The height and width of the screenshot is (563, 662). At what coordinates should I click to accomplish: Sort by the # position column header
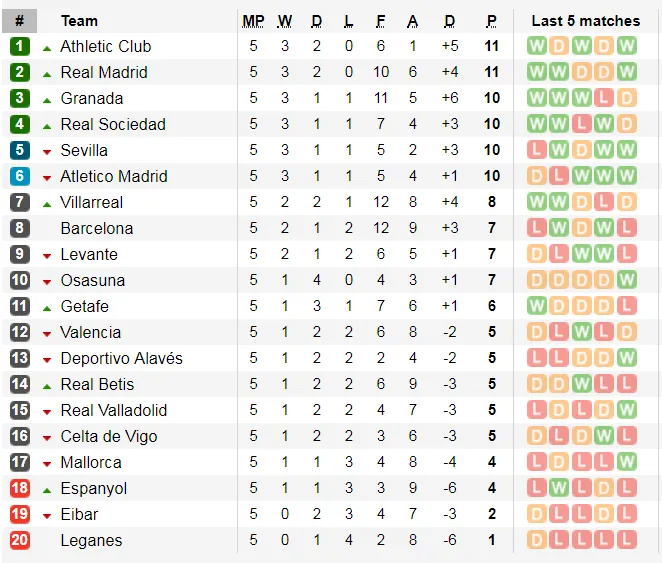(20, 20)
